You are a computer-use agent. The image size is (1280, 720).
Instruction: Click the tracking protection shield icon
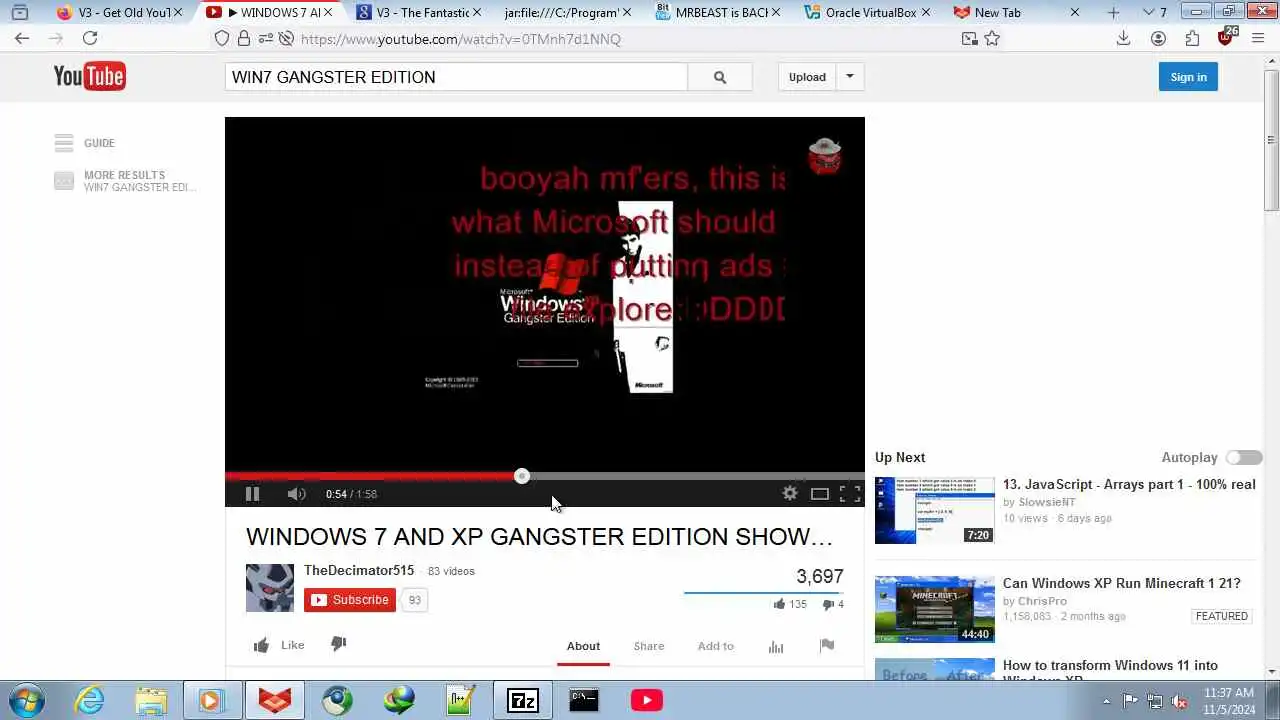[222, 38]
